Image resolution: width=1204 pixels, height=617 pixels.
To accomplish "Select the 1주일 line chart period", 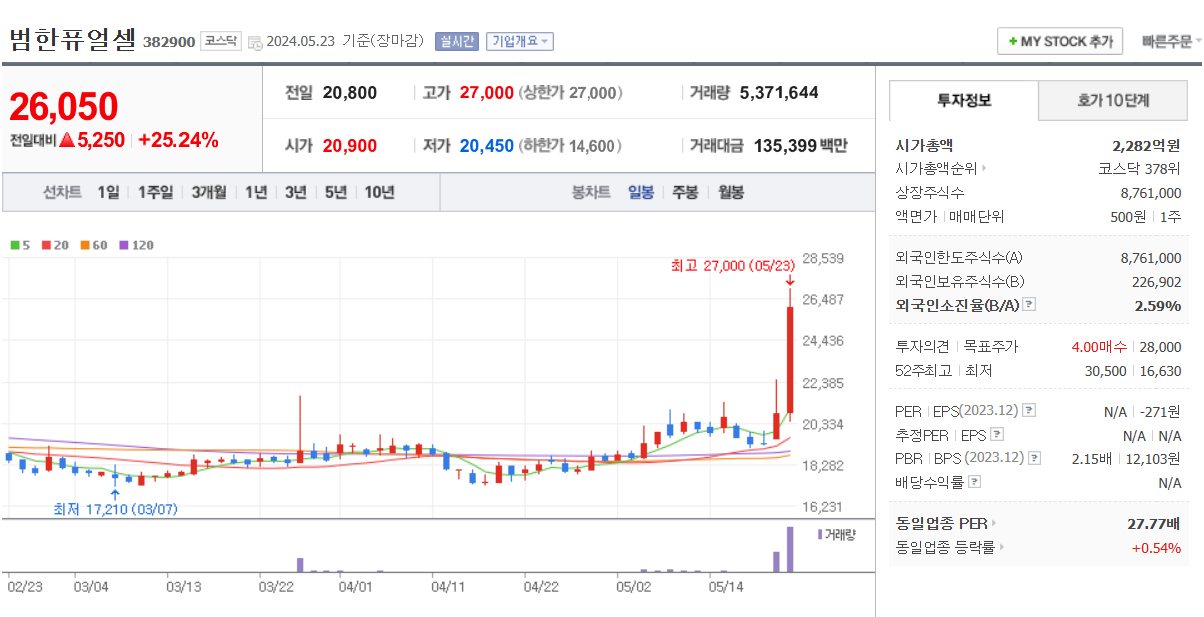I will tap(155, 192).
